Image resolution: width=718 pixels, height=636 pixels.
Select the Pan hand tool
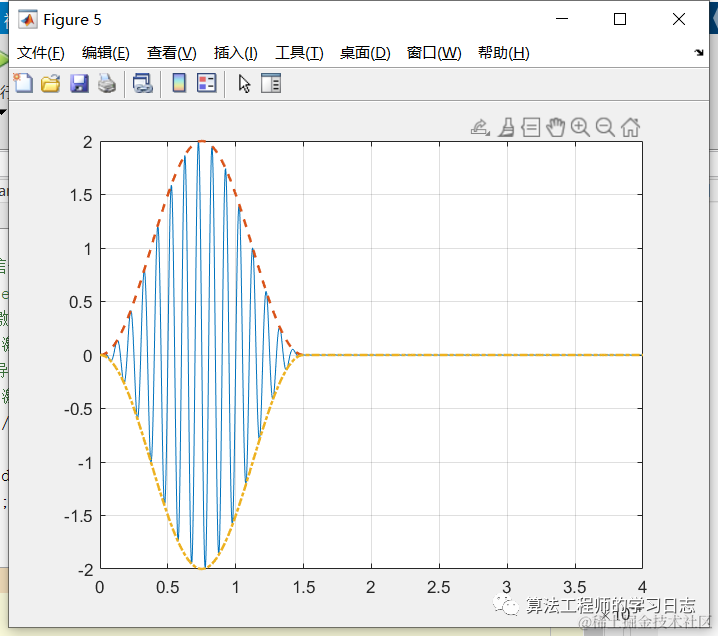(555, 127)
